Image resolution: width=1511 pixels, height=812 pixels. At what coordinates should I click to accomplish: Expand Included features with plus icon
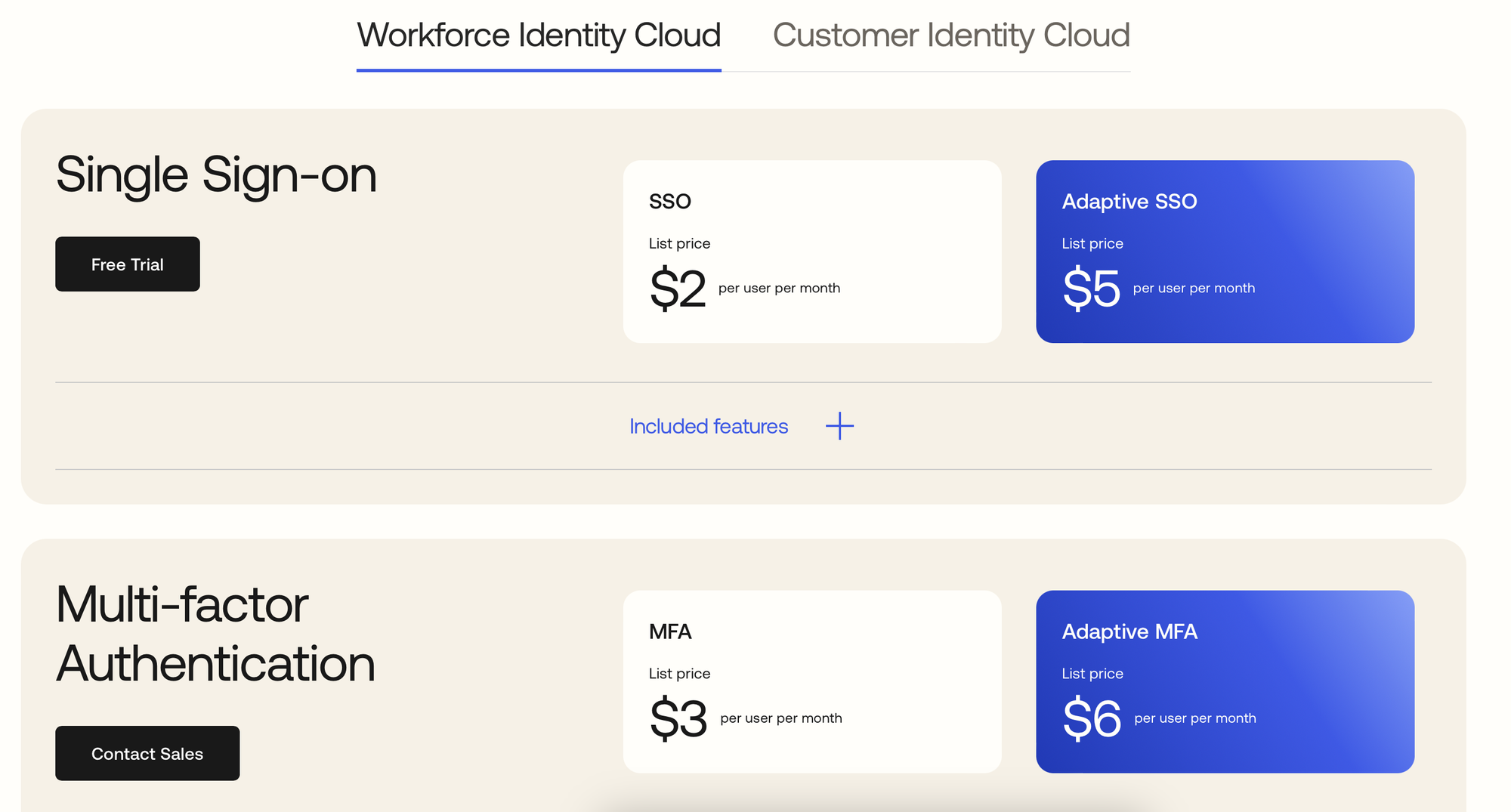(x=839, y=426)
